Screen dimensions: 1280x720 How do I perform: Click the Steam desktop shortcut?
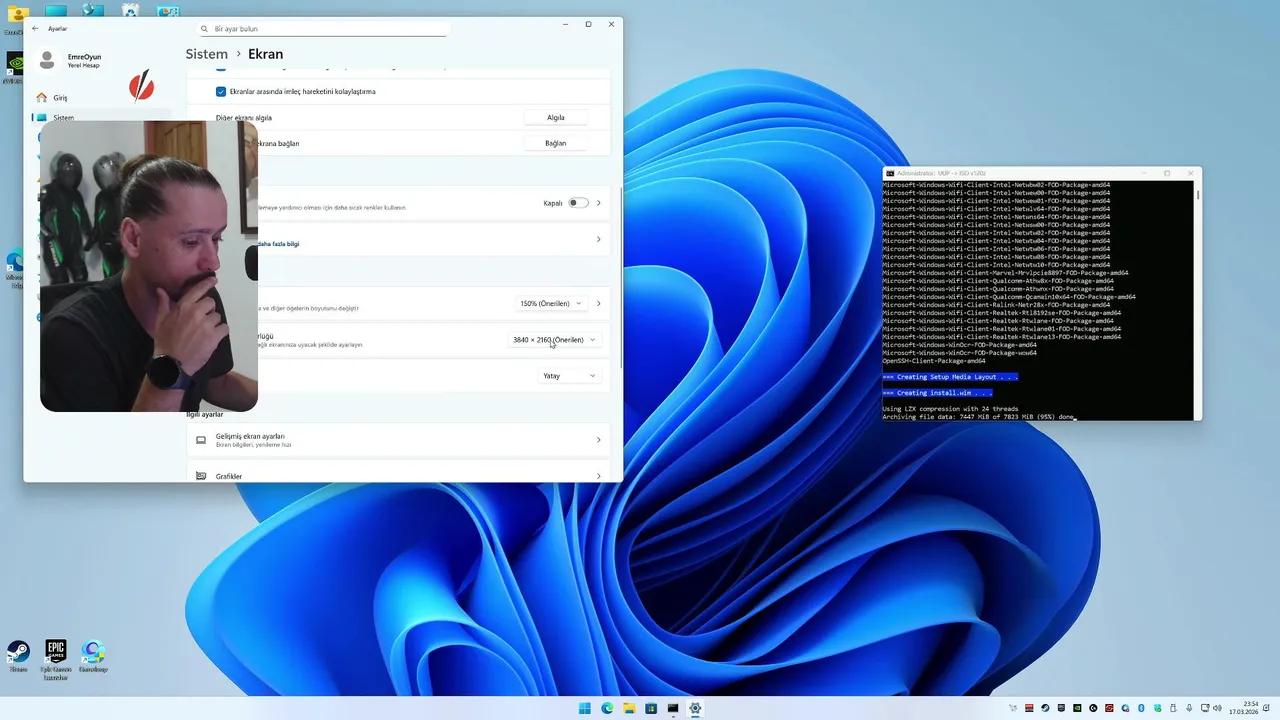[x=18, y=656]
